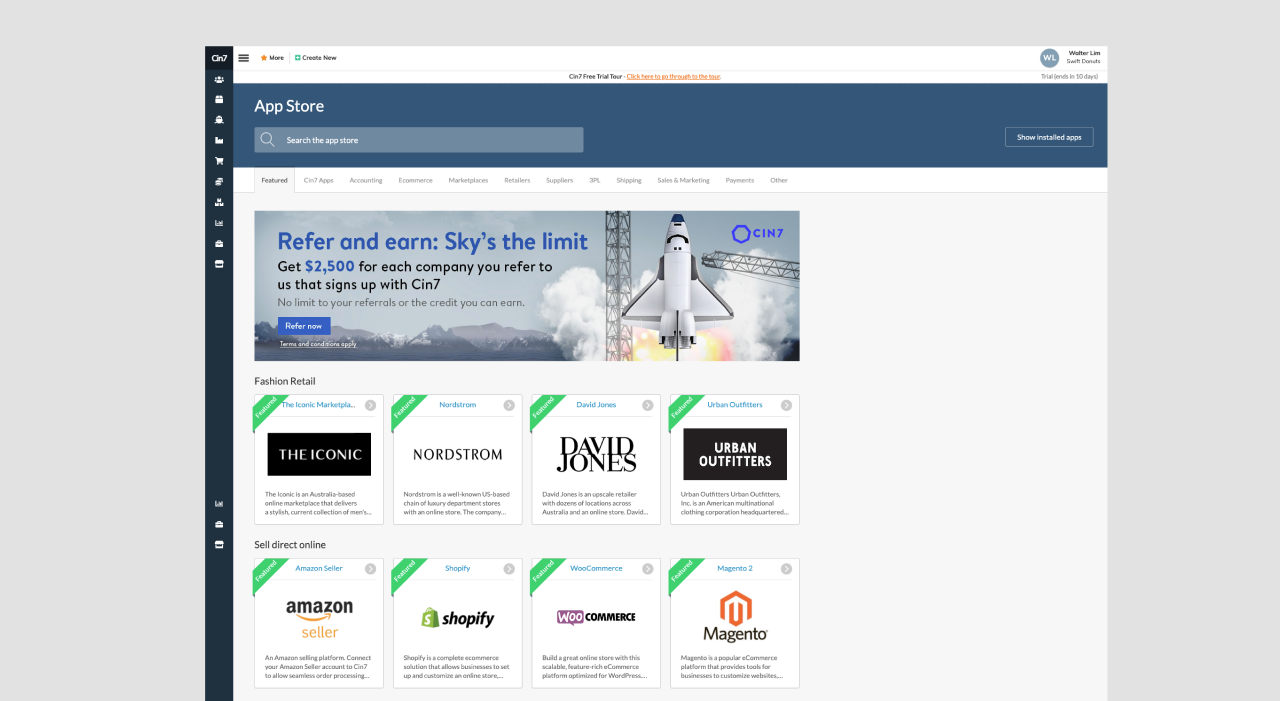Image resolution: width=1280 pixels, height=701 pixels.
Task: Click the arrow icon on the Shopify card
Action: 509,569
